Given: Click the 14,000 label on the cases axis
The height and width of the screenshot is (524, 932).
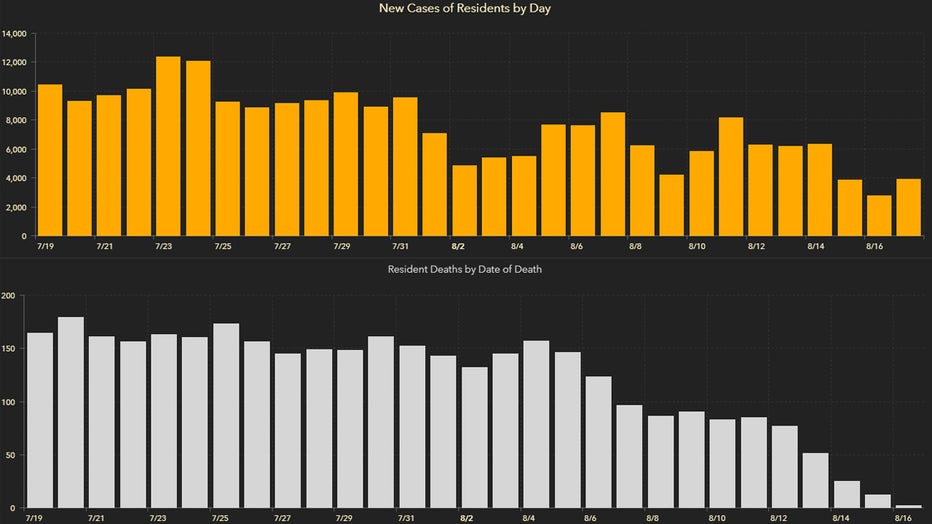Looking at the screenshot, I should [15, 34].
